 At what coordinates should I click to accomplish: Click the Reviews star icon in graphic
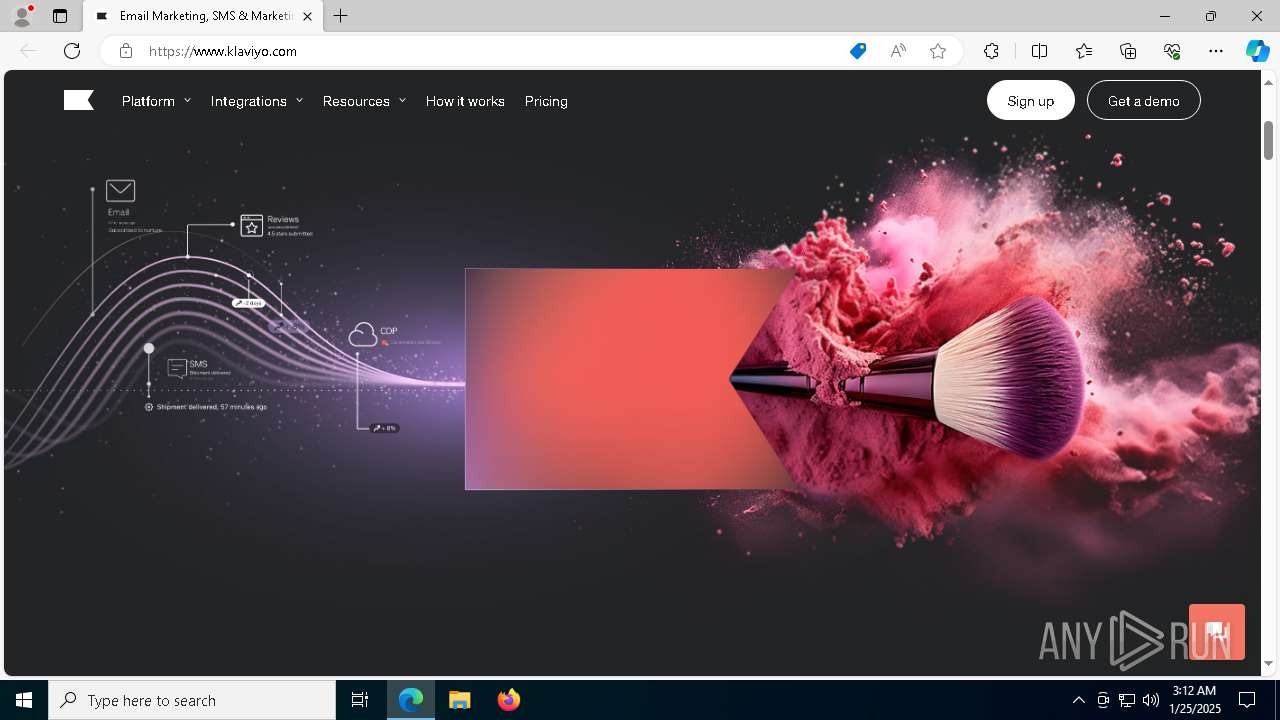point(251,226)
